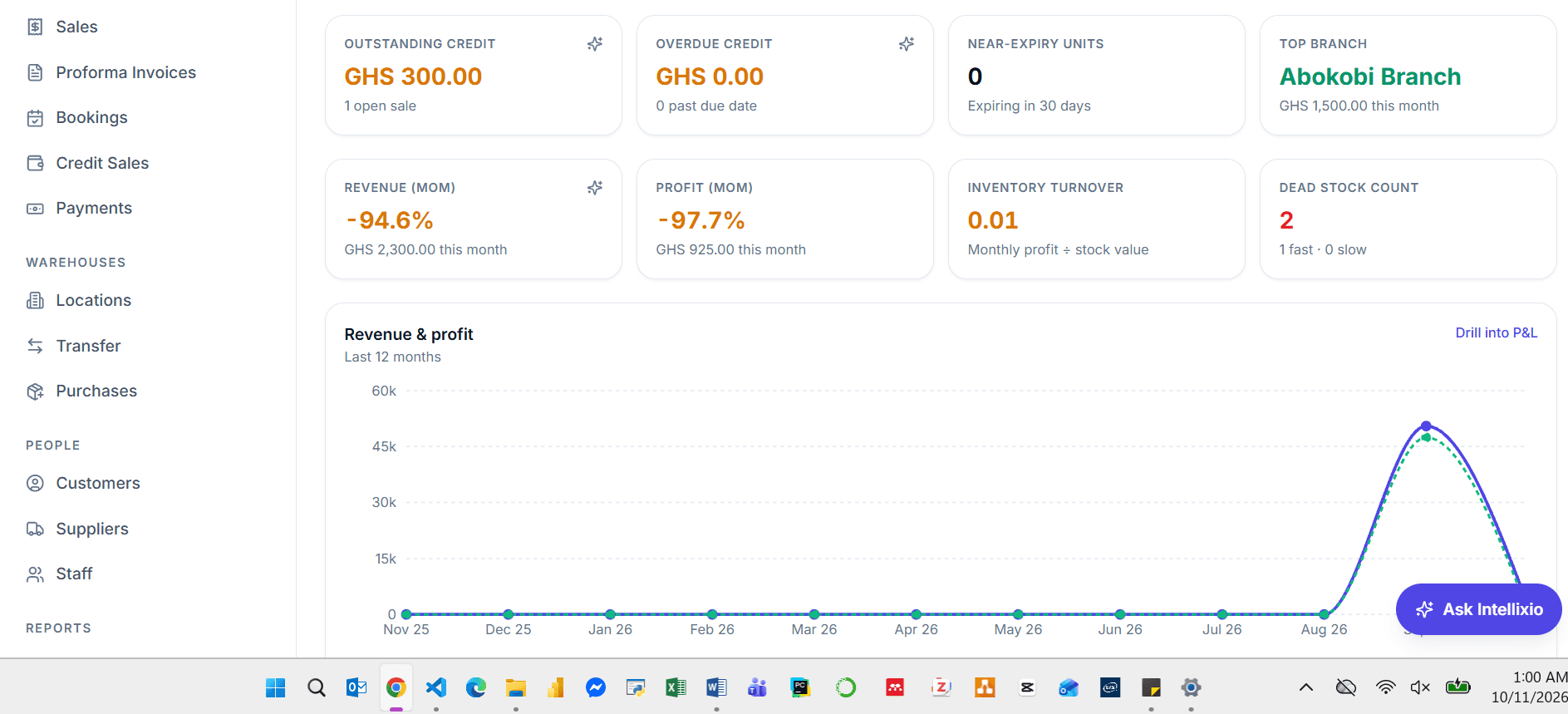Open the Ask Intellixio assistant button
Viewport: 1568px width, 714px height.
coord(1478,609)
